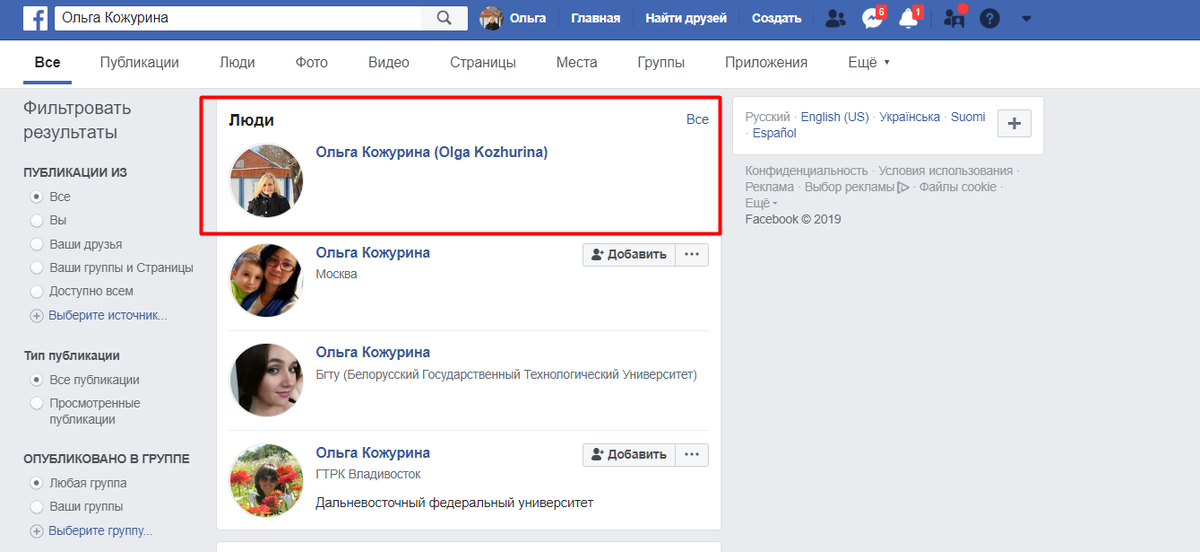This screenshot has width=1200, height=552.
Task: Click the Ольга profile avatar in top bar
Action: tap(491, 18)
